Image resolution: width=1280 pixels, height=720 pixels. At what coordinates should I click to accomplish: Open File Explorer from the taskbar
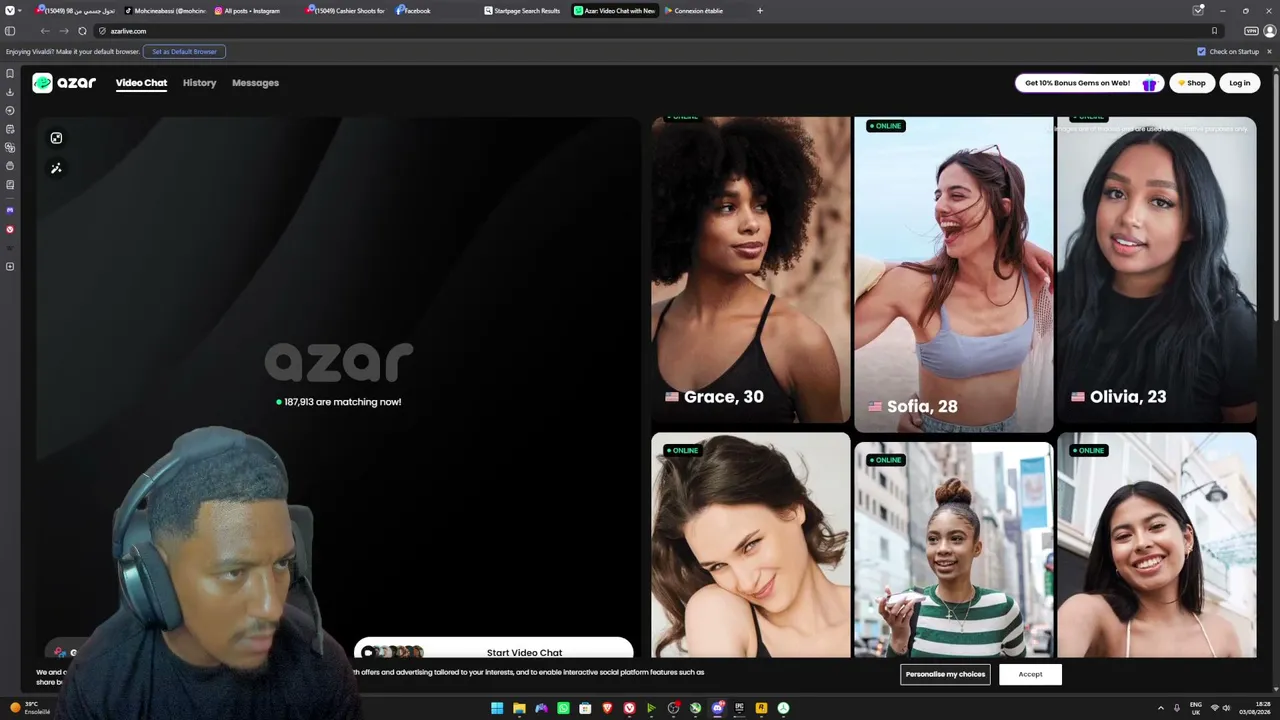519,708
